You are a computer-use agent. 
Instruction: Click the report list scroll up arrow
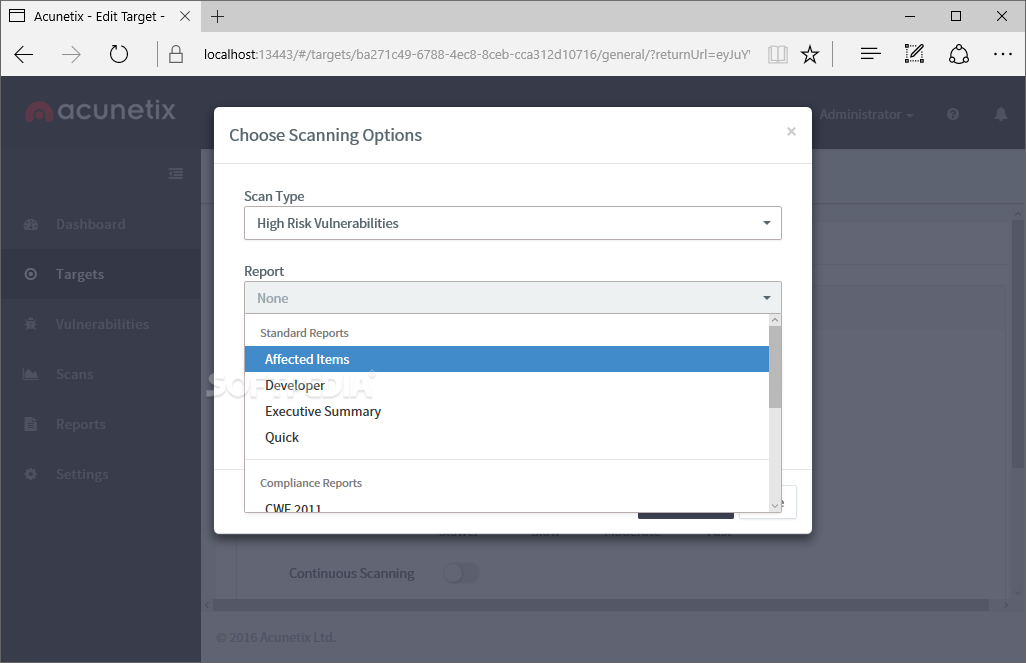775,320
